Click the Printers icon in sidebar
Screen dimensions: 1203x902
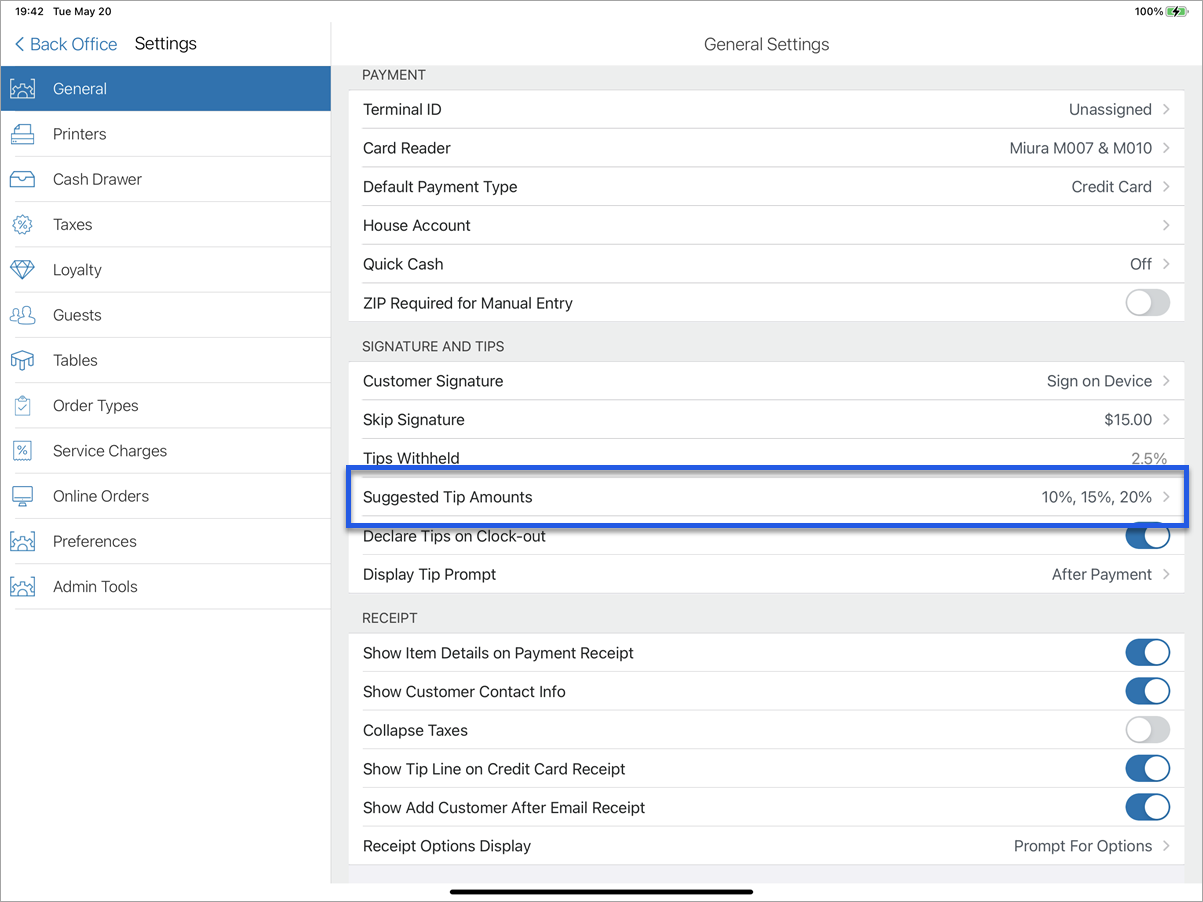pyautogui.click(x=22, y=134)
